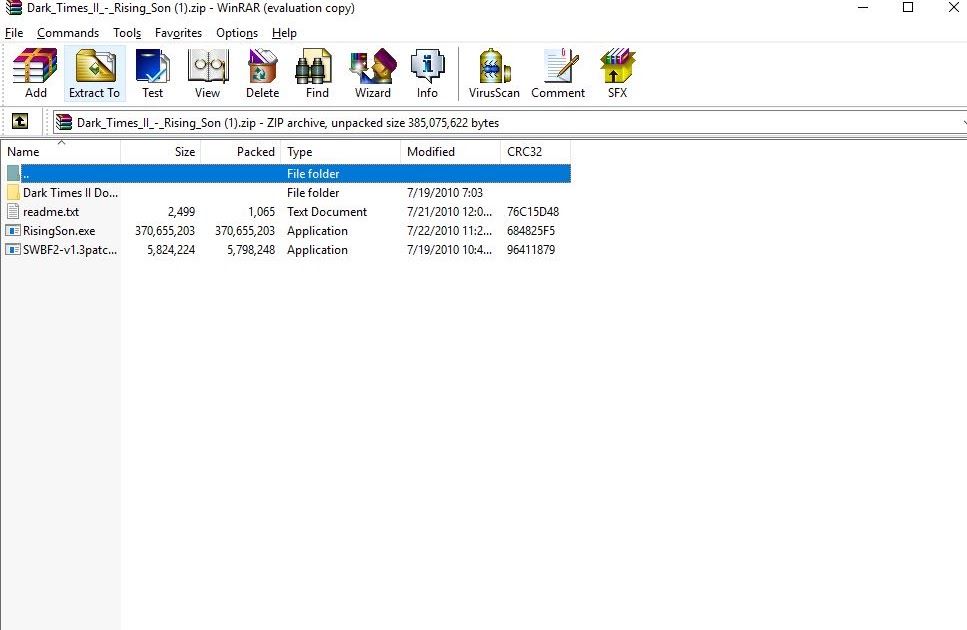Viewport: 967px width, 630px height.
Task: Click the WinRAR title bar app icon
Action: (x=14, y=8)
